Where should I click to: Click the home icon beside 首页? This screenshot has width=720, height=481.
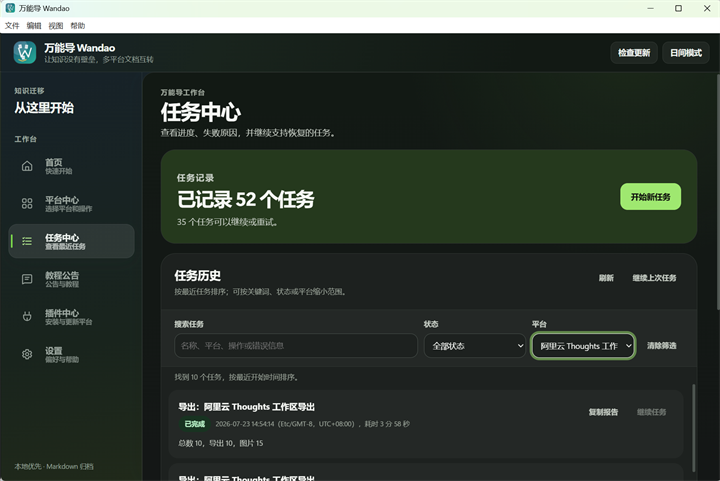coord(27,166)
